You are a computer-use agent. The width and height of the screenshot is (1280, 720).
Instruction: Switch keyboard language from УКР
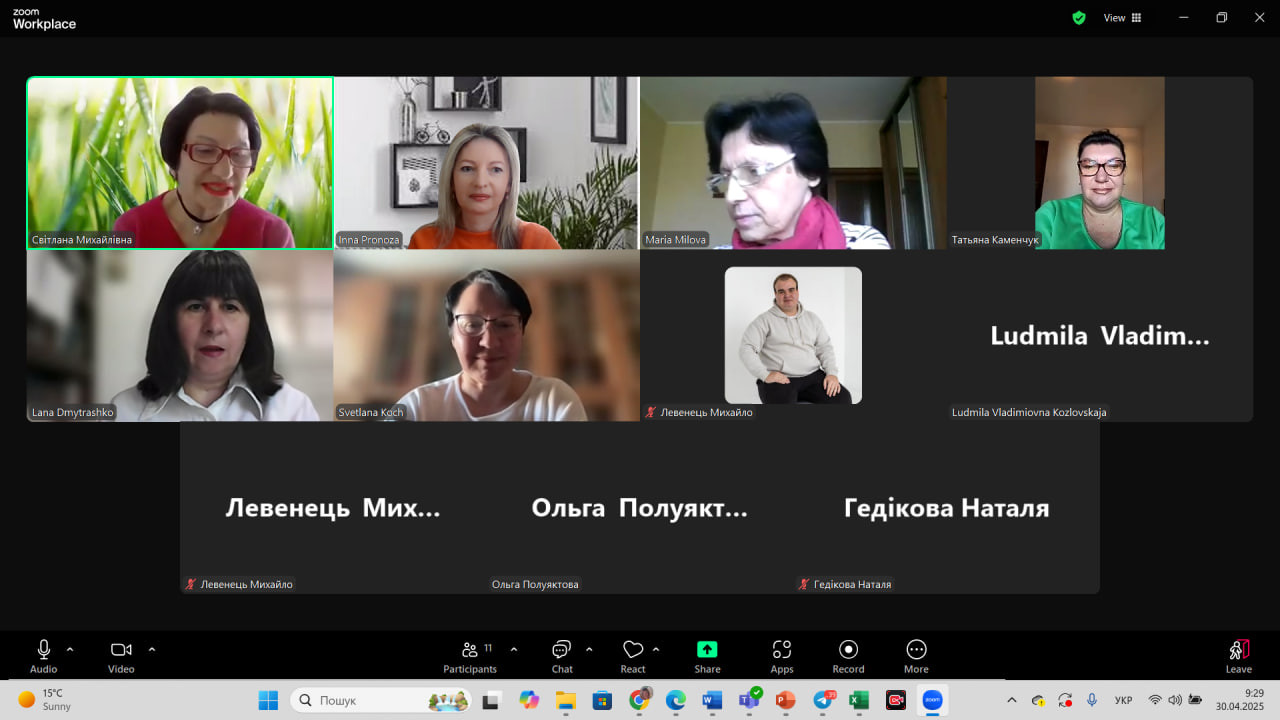click(1123, 700)
